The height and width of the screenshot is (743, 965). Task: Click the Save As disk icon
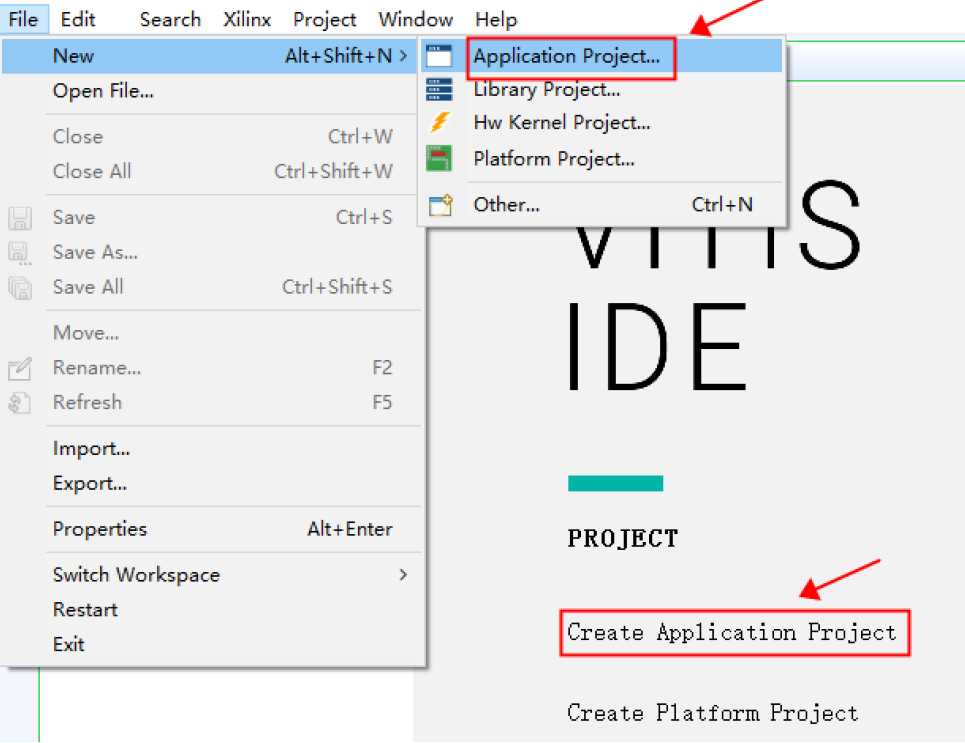(20, 252)
